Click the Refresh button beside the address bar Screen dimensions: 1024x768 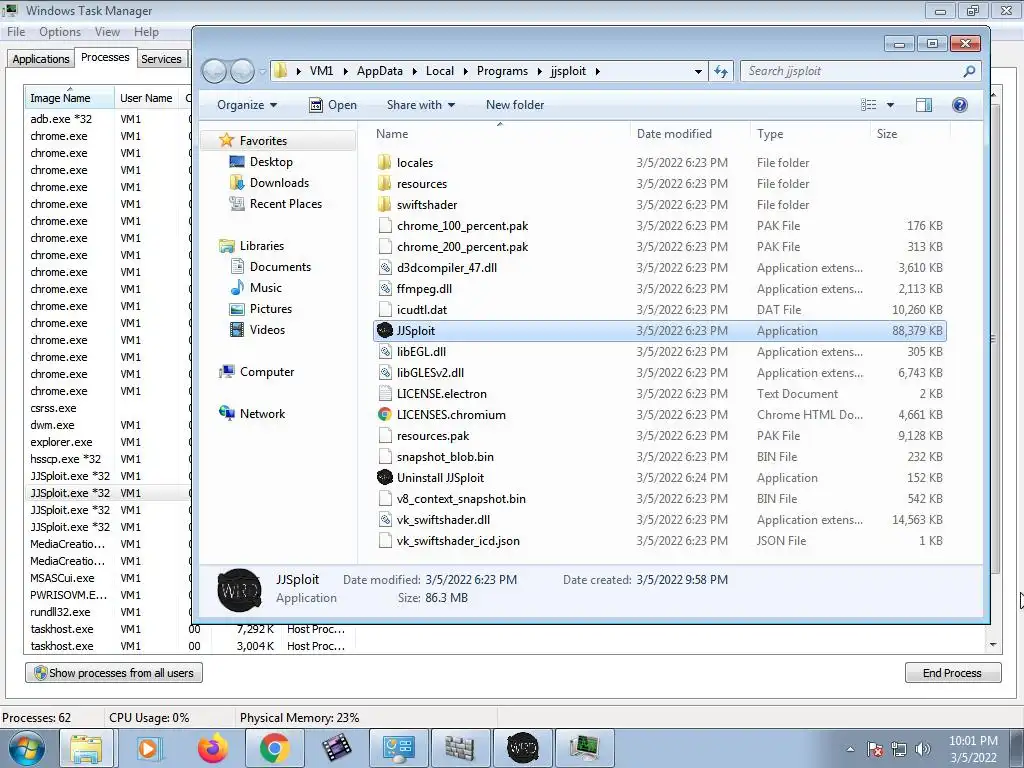click(x=721, y=71)
